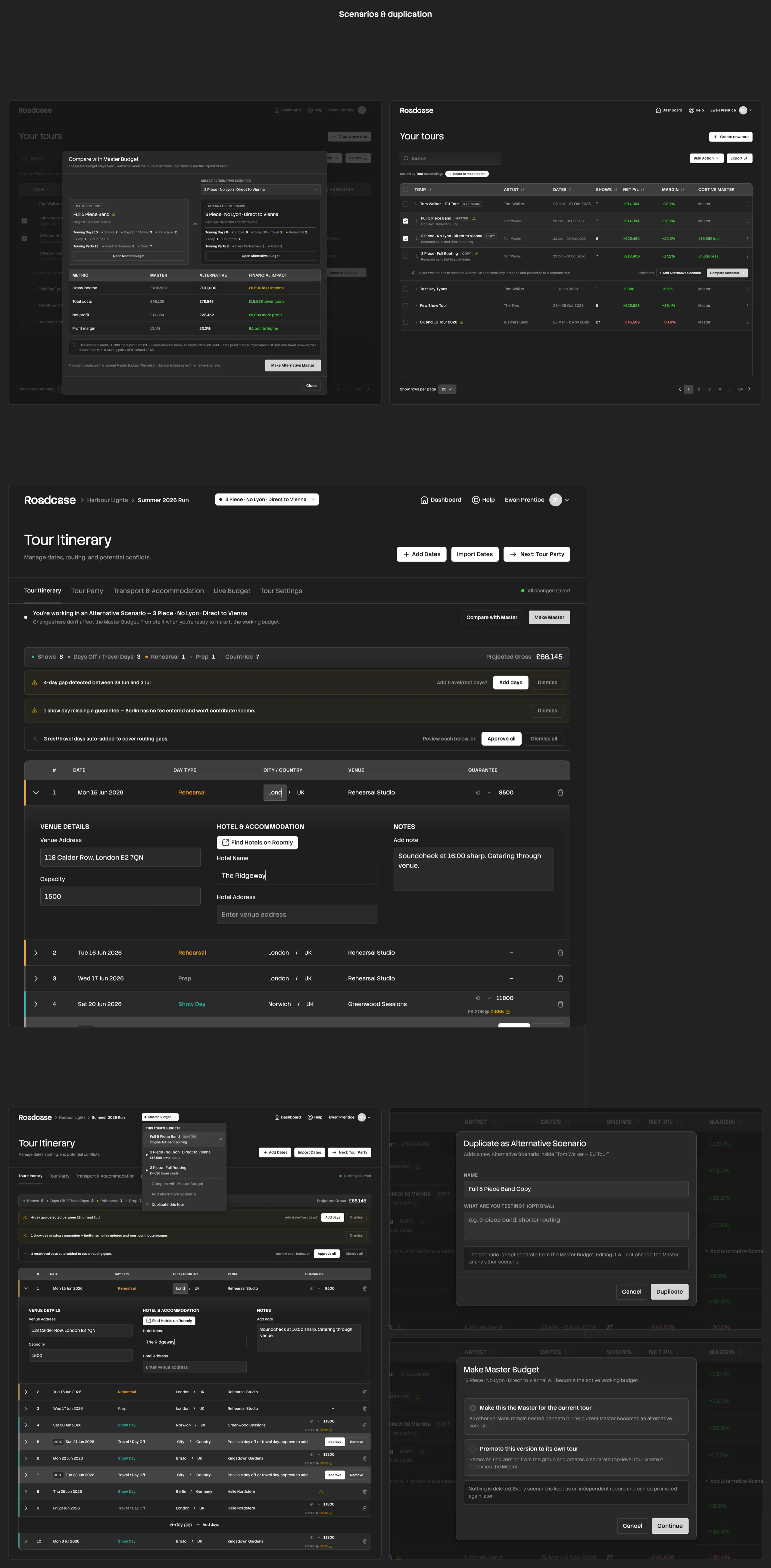Screen dimensions: 771x1568
Task: Open '3 Piece · No Lyon · Direct to Vienna' scenario switcher in itinerary header
Action: pos(267,500)
